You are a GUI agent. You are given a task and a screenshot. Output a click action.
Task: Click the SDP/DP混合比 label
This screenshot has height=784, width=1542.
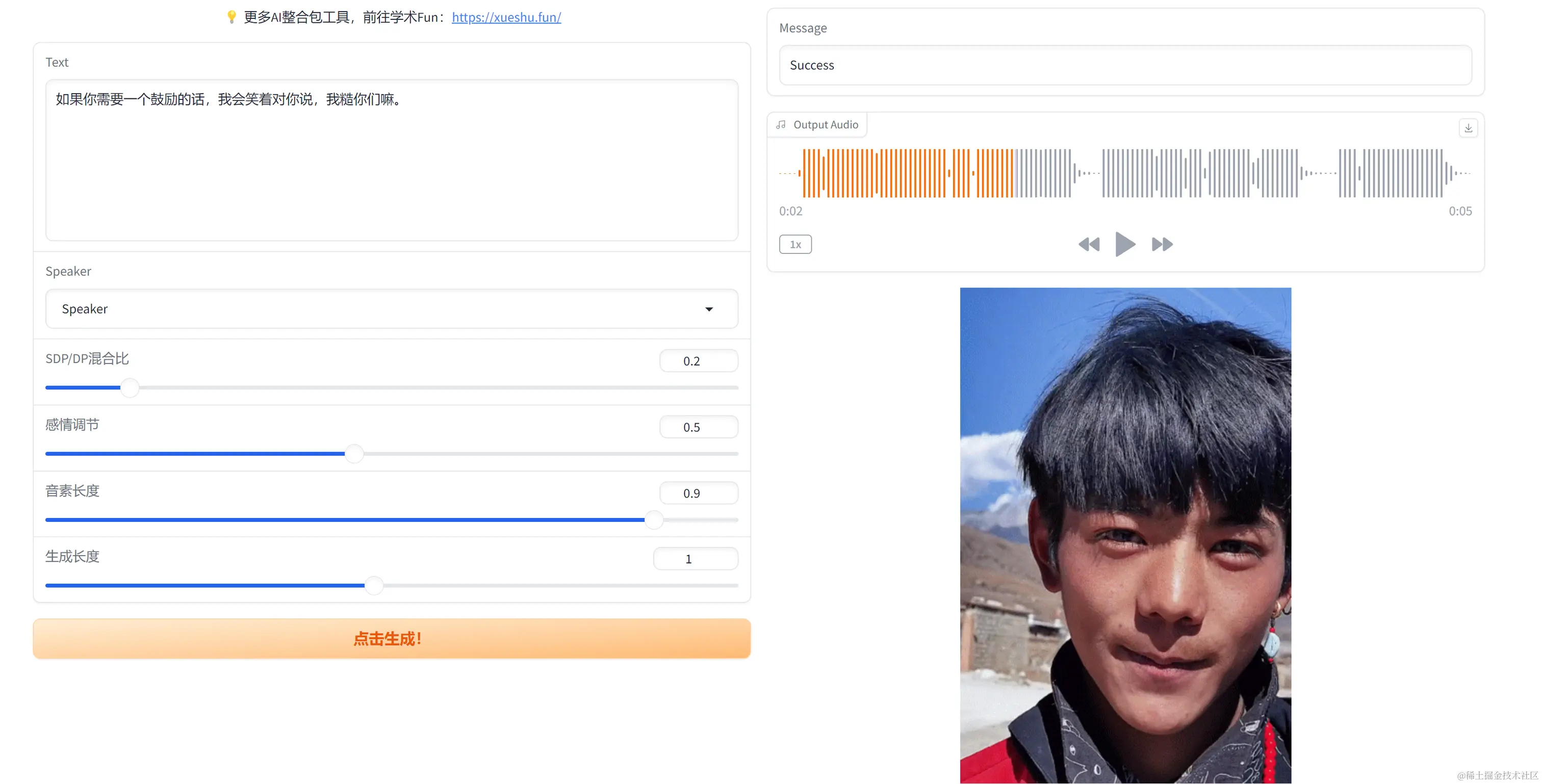click(87, 358)
